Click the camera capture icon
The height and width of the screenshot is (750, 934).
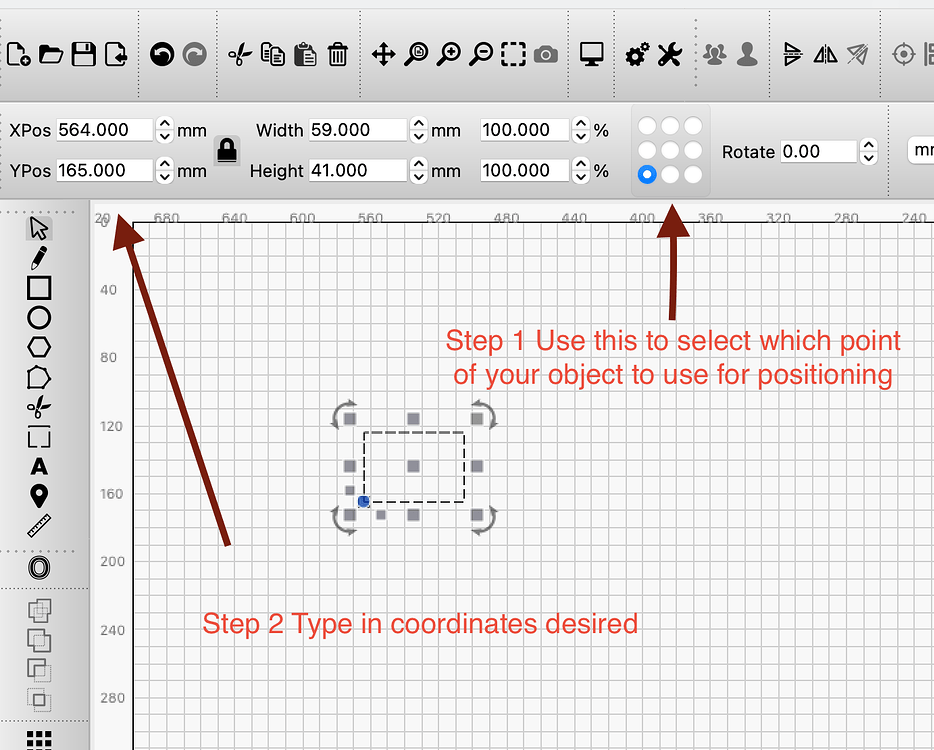point(545,55)
